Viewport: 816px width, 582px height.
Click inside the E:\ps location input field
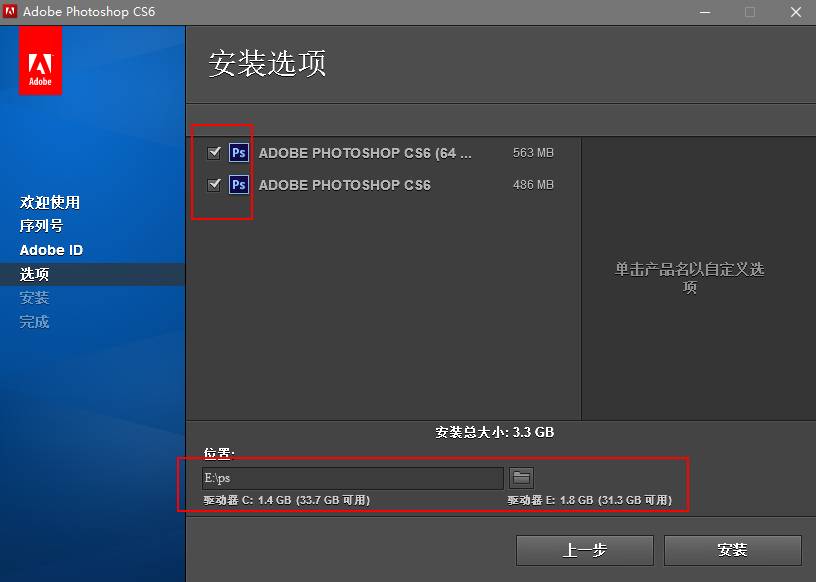point(350,477)
